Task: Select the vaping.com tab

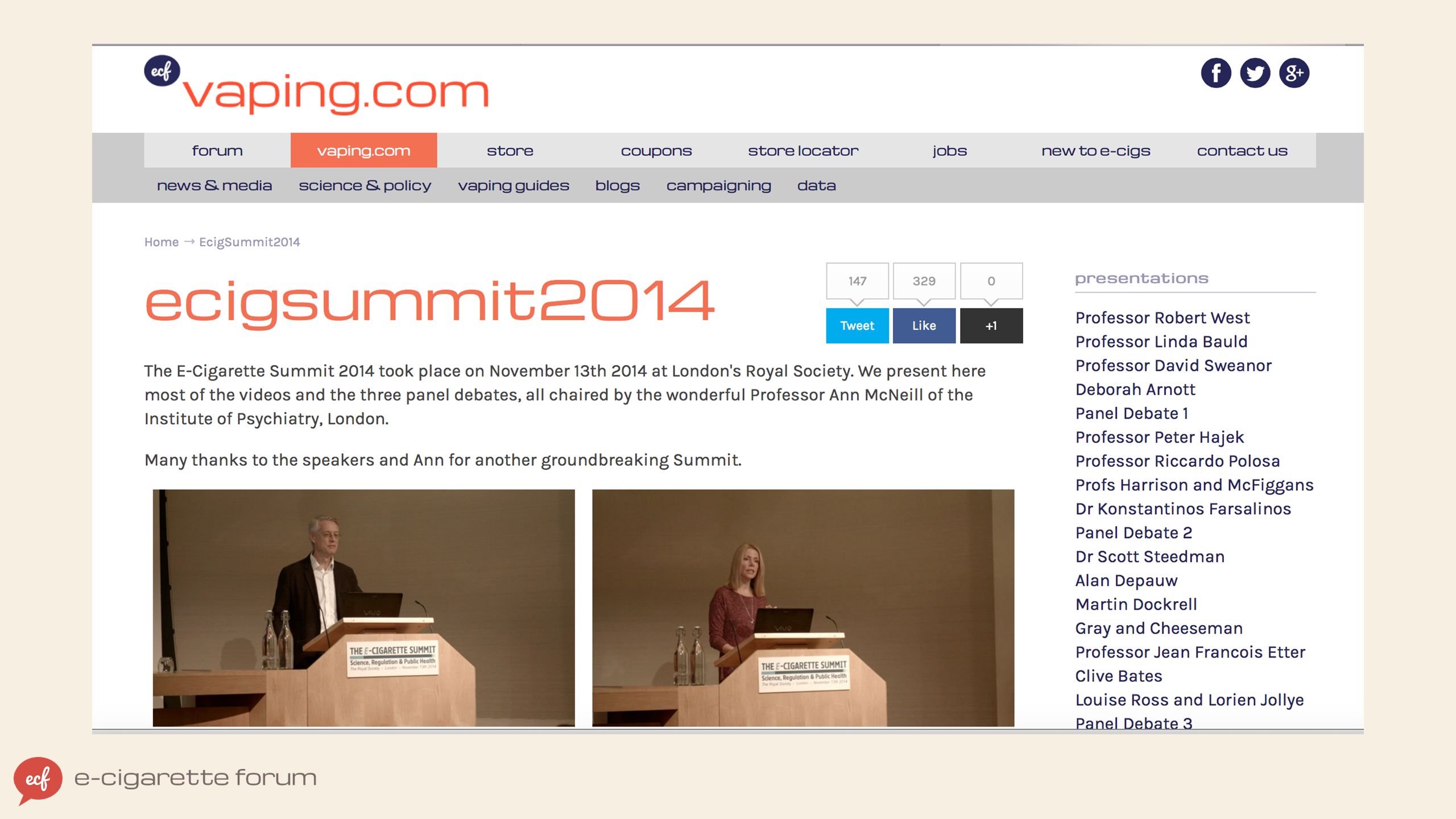Action: (x=364, y=151)
